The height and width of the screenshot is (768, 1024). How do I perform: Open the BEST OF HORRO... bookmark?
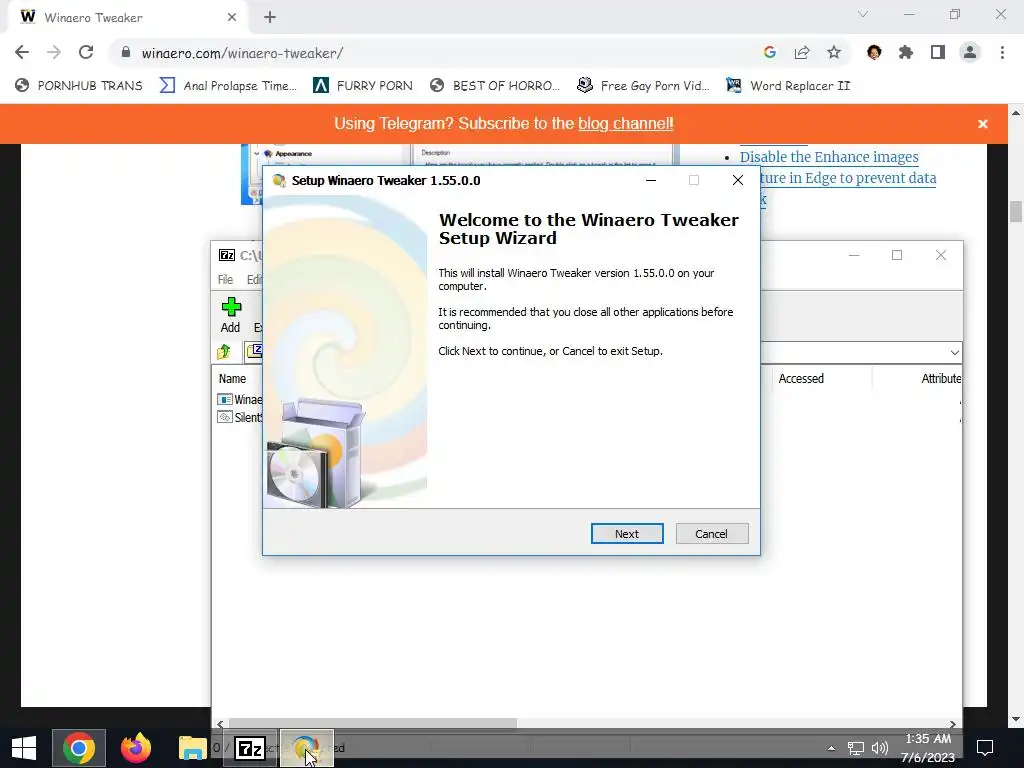496,86
